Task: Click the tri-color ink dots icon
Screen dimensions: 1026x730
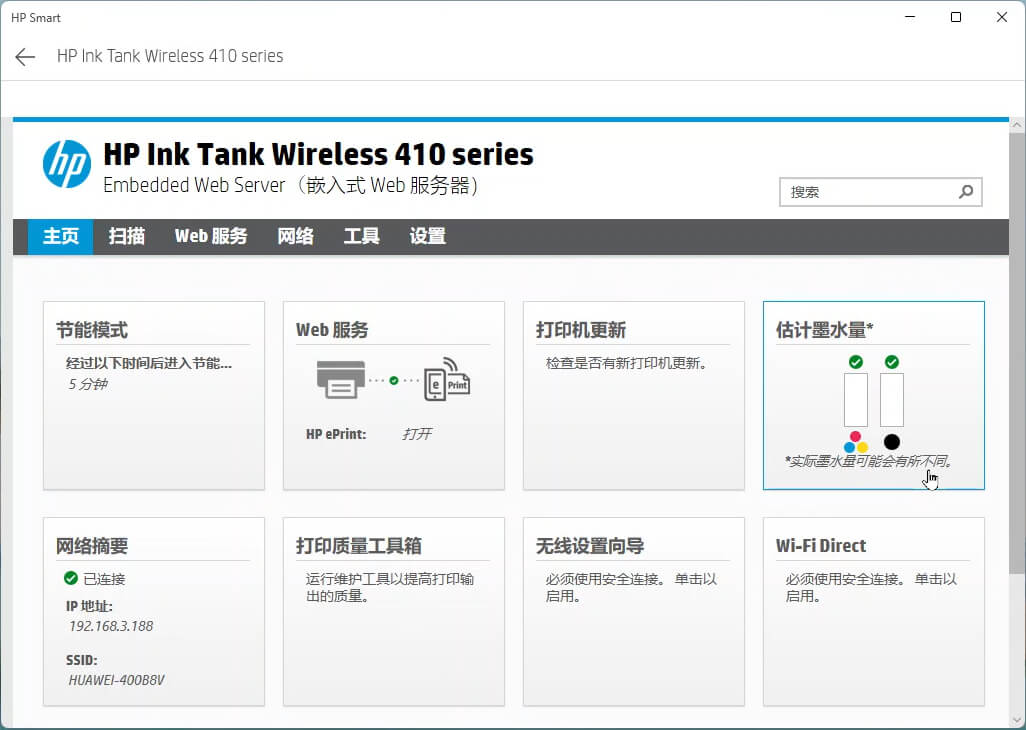Action: click(856, 442)
